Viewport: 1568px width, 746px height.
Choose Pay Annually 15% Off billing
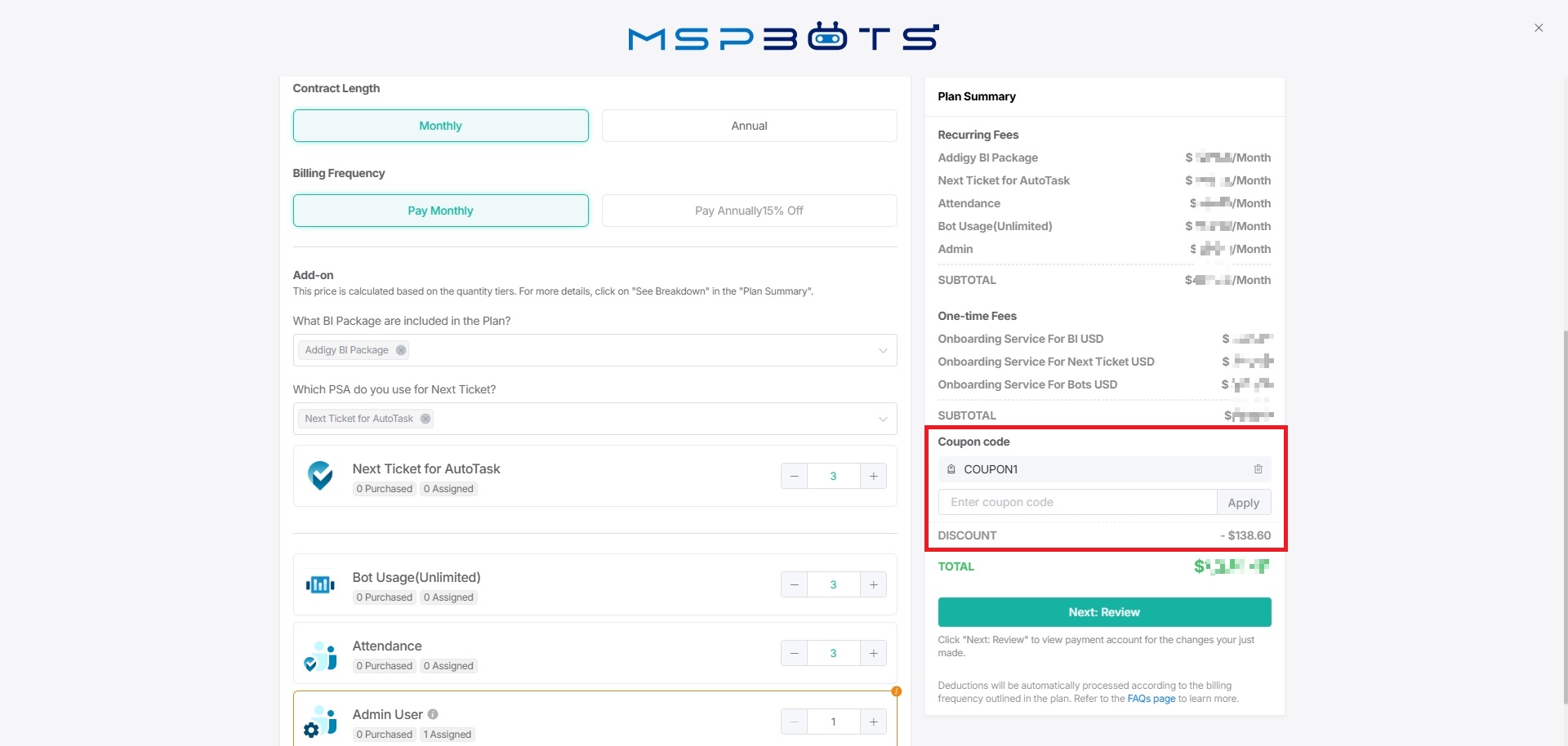coord(749,211)
